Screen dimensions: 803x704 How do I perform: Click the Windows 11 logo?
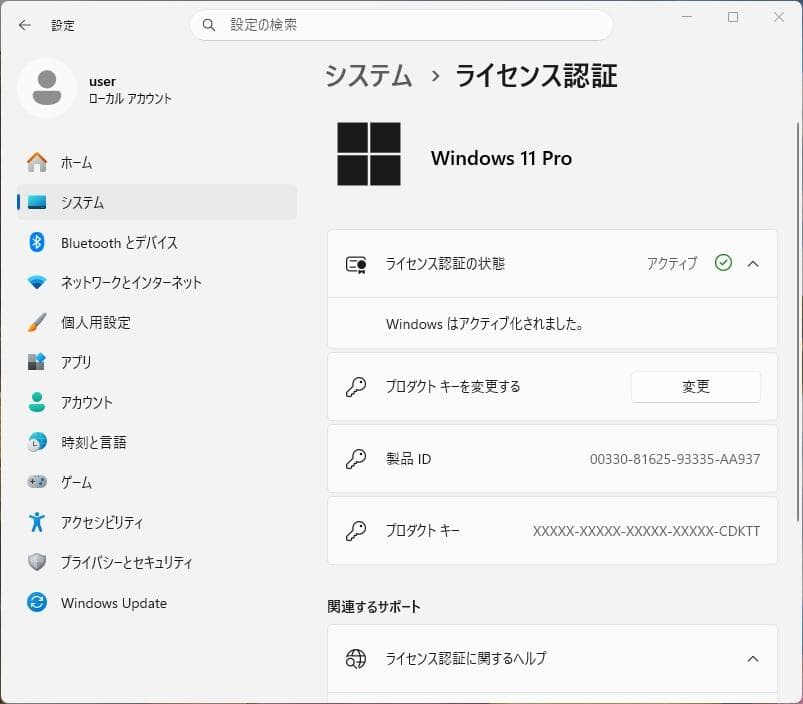[x=369, y=154]
